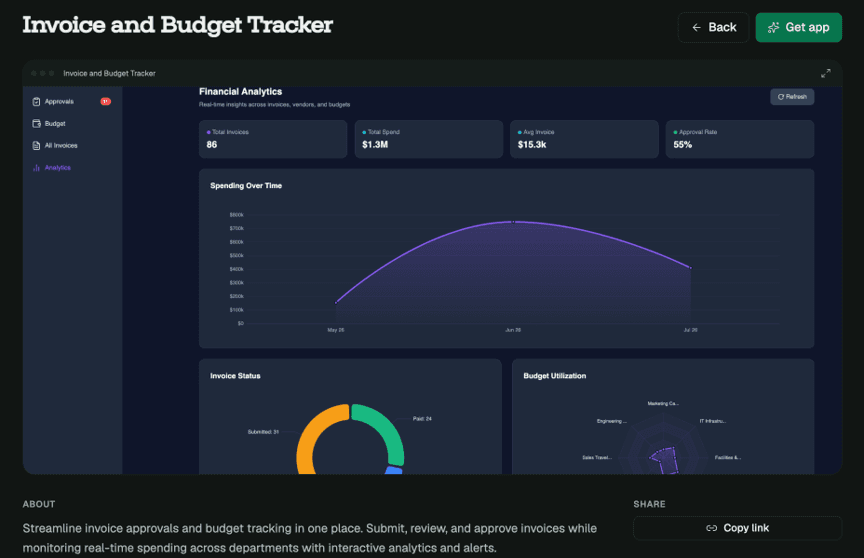Select the Jul 26 data point on chart

690,268
